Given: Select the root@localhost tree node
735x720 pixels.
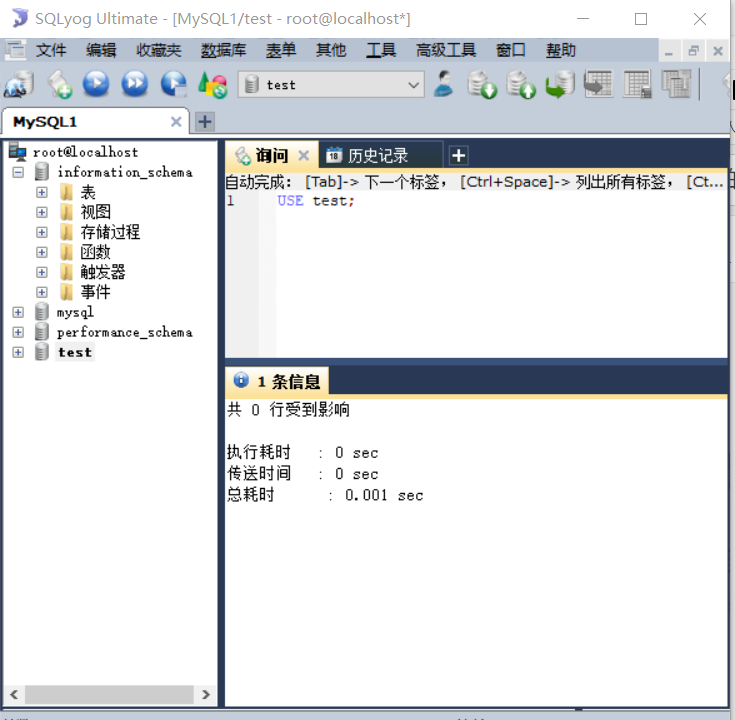Looking at the screenshot, I should (x=85, y=152).
